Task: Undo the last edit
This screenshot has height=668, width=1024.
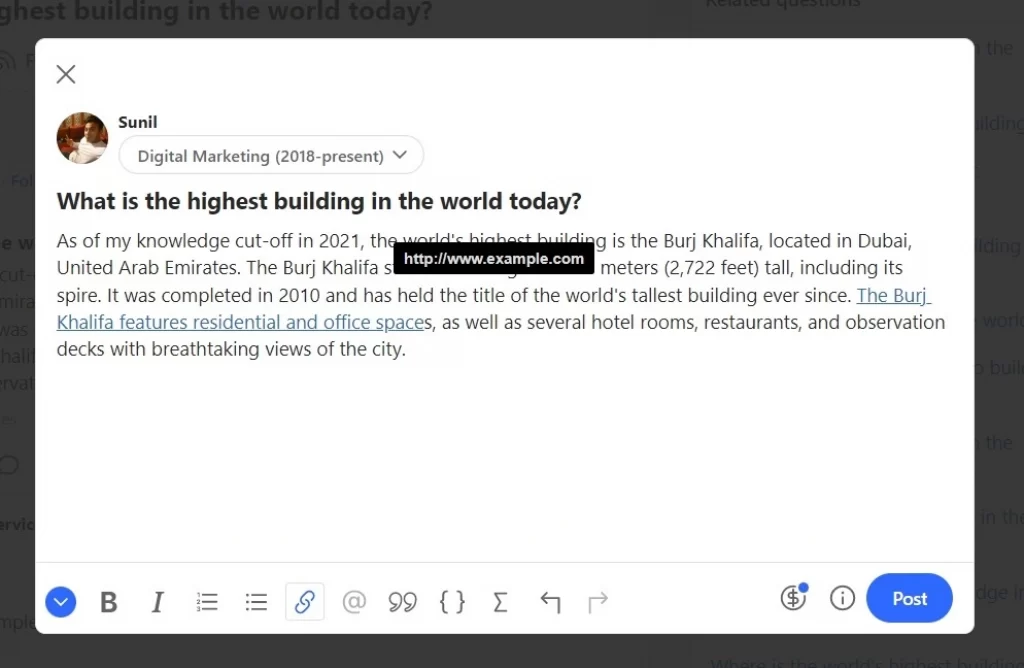Action: (x=550, y=601)
